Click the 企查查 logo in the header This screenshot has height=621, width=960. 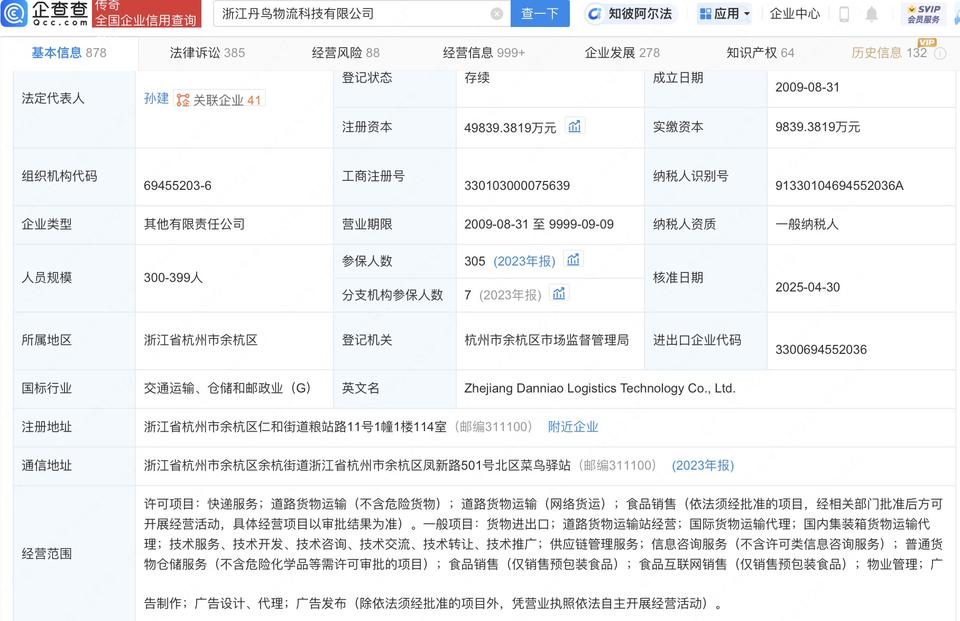click(45, 14)
